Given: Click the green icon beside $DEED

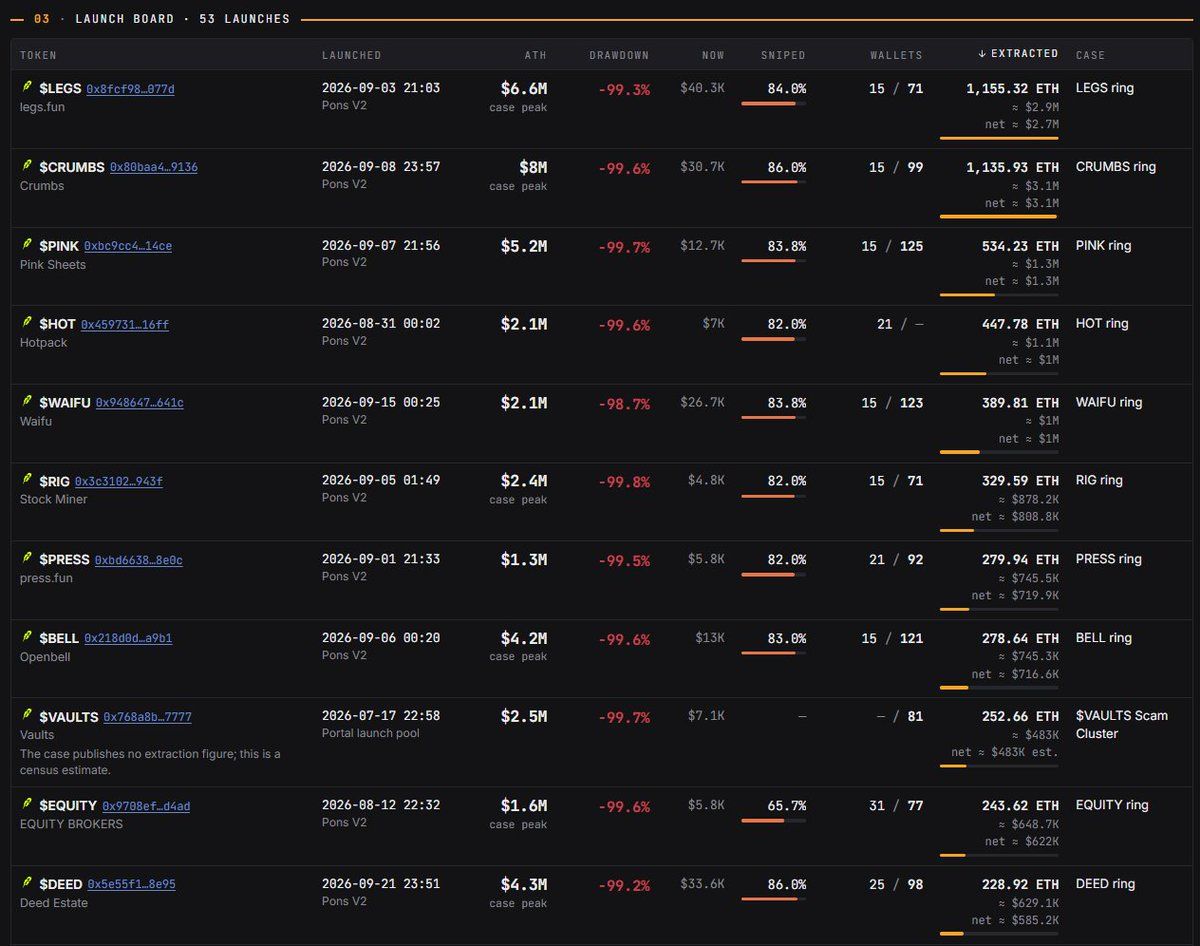Looking at the screenshot, I should click(x=27, y=884).
